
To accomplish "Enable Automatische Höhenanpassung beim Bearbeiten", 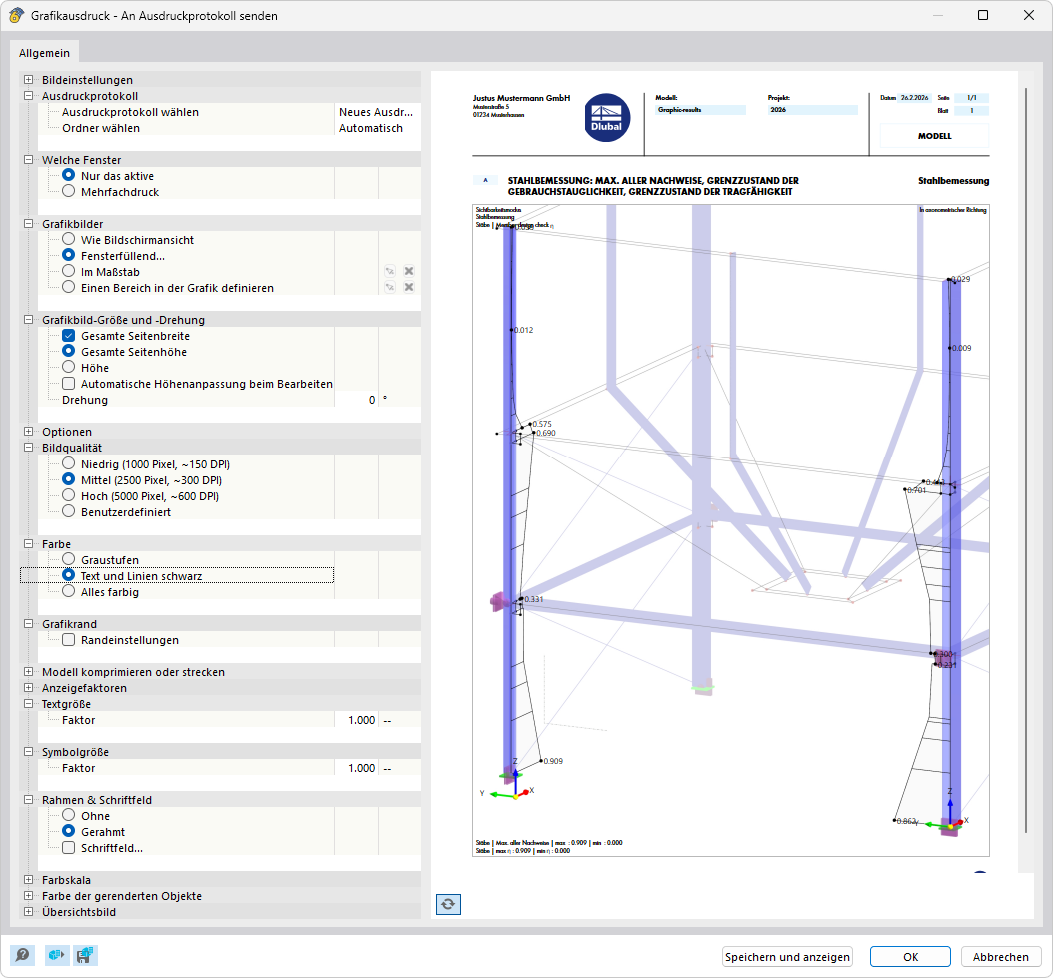I will pyautogui.click(x=68, y=384).
